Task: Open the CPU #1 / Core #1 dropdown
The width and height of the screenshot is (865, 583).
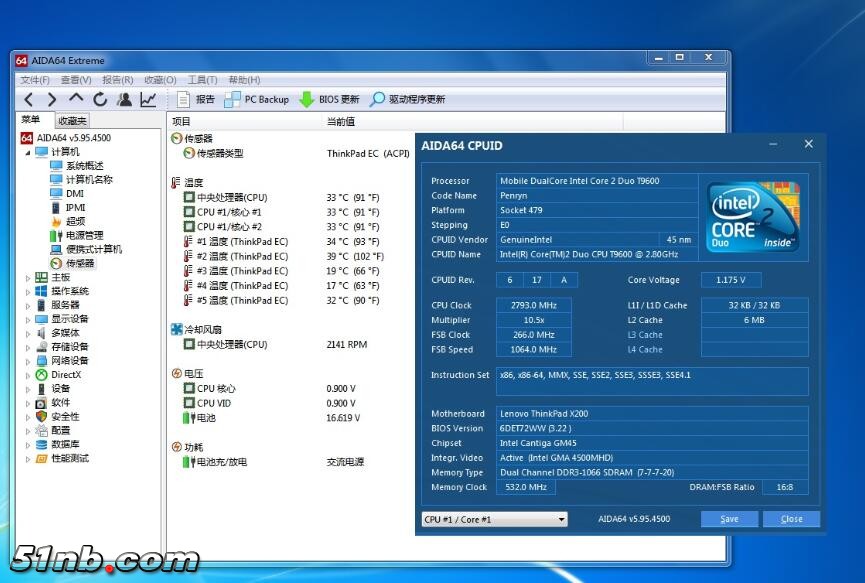Action: click(x=494, y=519)
